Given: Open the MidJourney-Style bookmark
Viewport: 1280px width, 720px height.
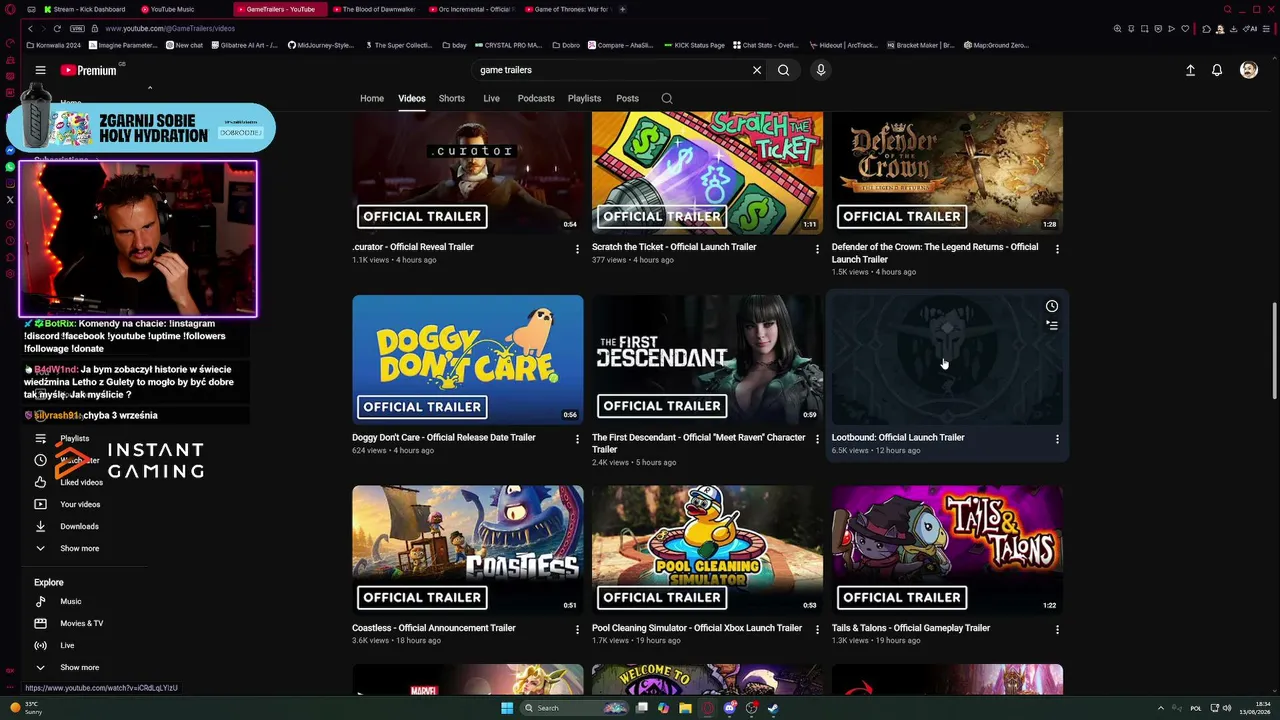Looking at the screenshot, I should pyautogui.click(x=321, y=45).
